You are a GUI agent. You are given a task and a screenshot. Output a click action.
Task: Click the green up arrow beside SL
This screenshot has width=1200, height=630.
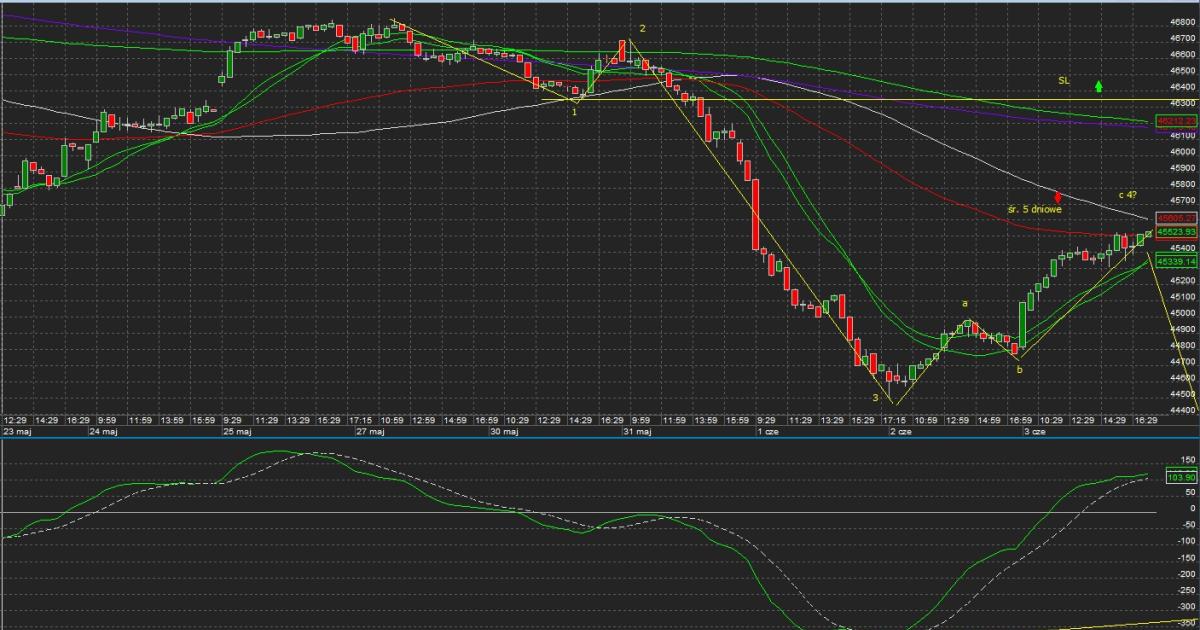tap(1098, 86)
